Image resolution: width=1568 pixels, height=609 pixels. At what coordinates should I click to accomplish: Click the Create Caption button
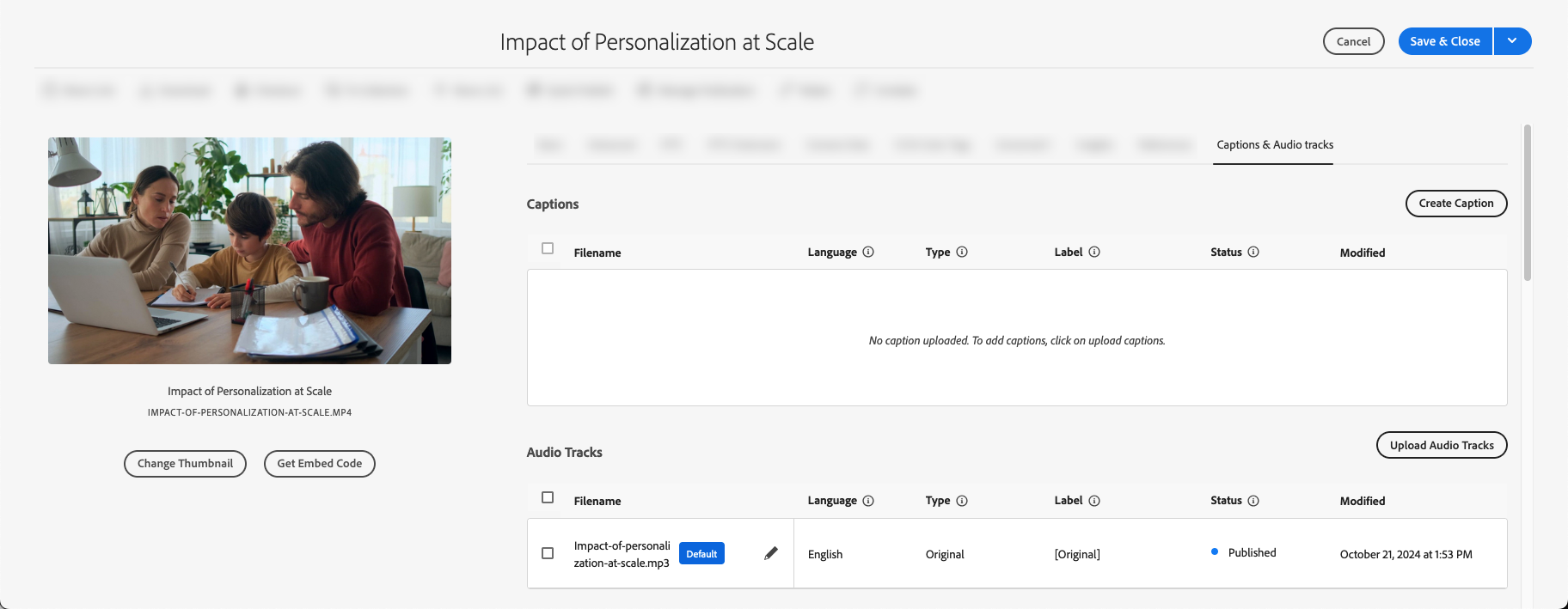click(x=1455, y=204)
